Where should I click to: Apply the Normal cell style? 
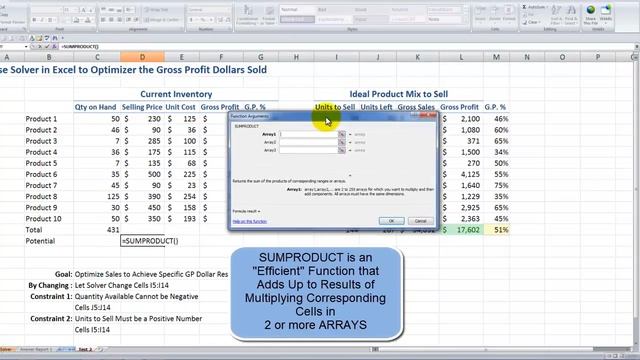click(x=297, y=9)
